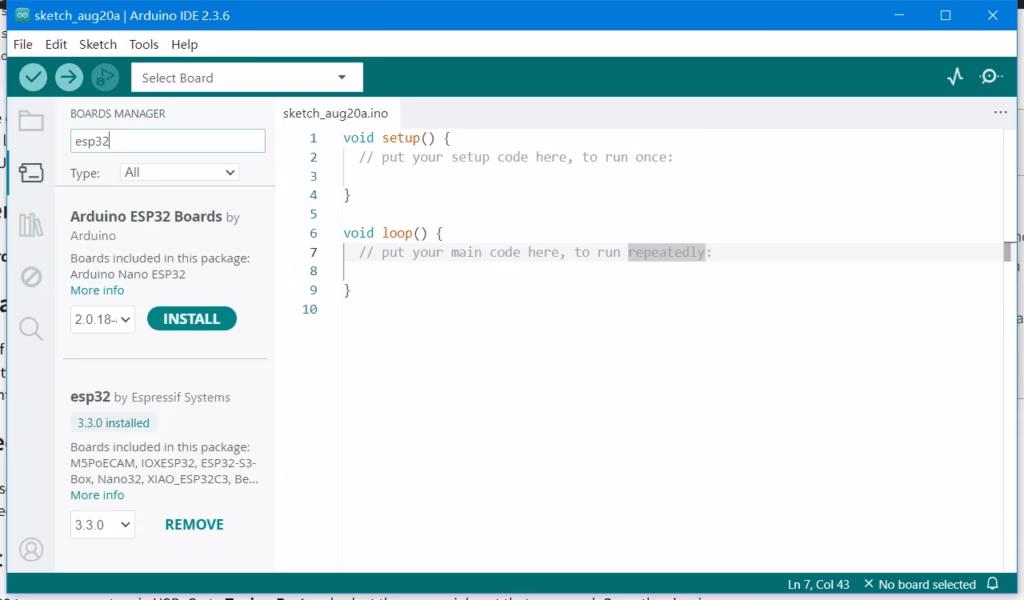This screenshot has height=600, width=1024.
Task: Click the Upload arrow button
Action: click(69, 78)
